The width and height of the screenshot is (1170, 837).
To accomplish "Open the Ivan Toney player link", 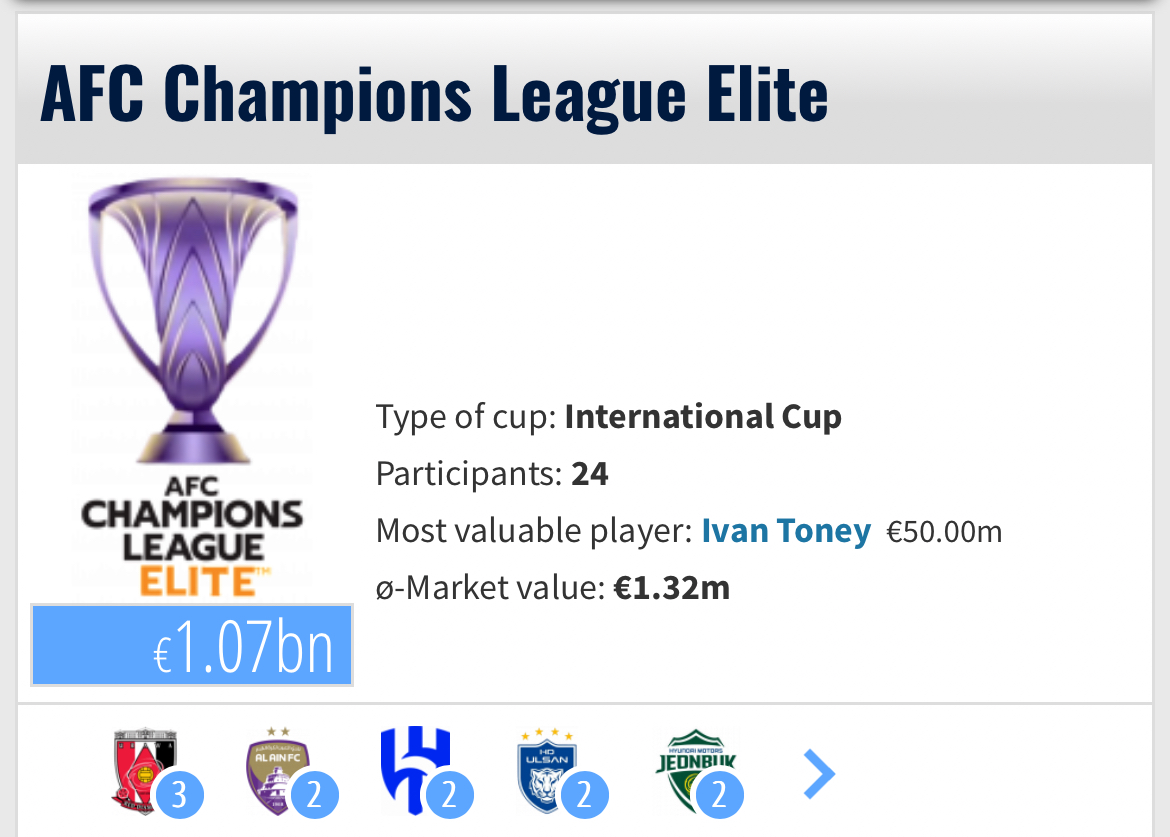I will click(x=786, y=531).
